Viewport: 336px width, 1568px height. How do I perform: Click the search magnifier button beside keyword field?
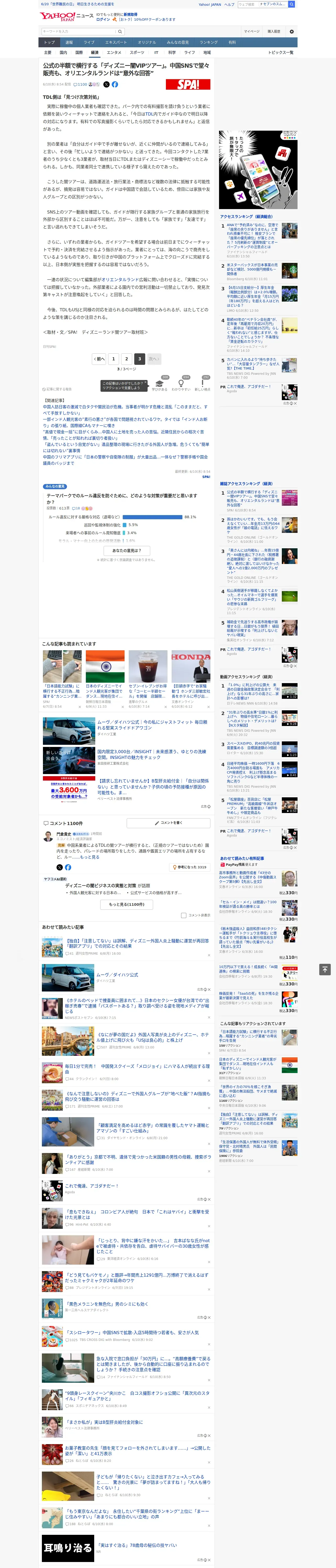point(120,32)
